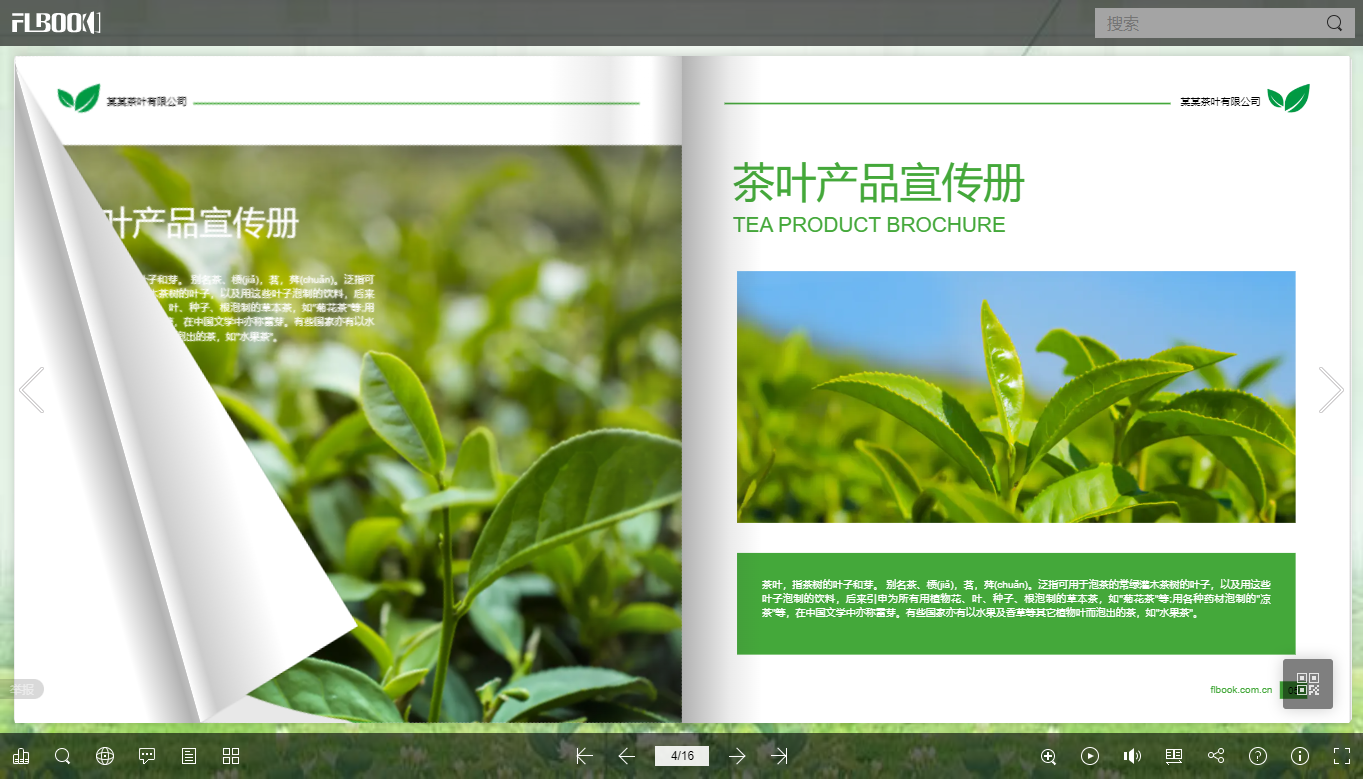Screen dimensions: 1363x779
Task: Toggle fullscreen mode
Action: coord(1342,756)
